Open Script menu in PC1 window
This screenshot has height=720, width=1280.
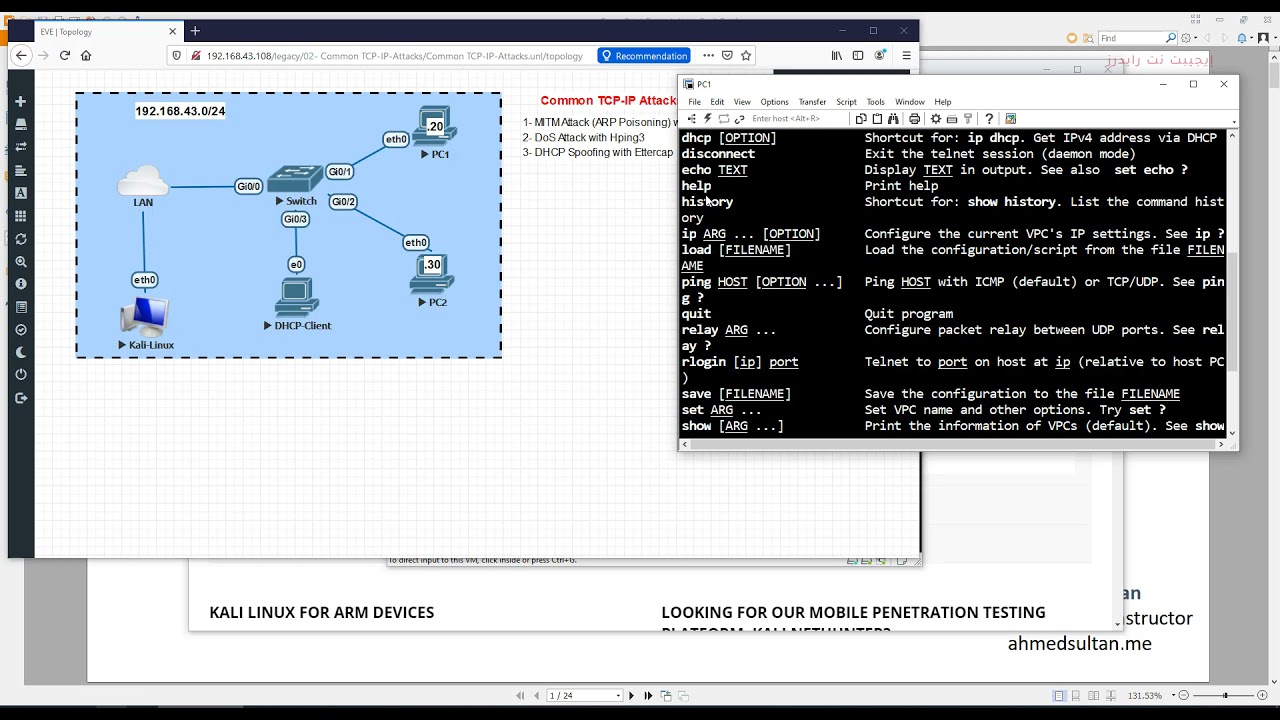click(846, 102)
